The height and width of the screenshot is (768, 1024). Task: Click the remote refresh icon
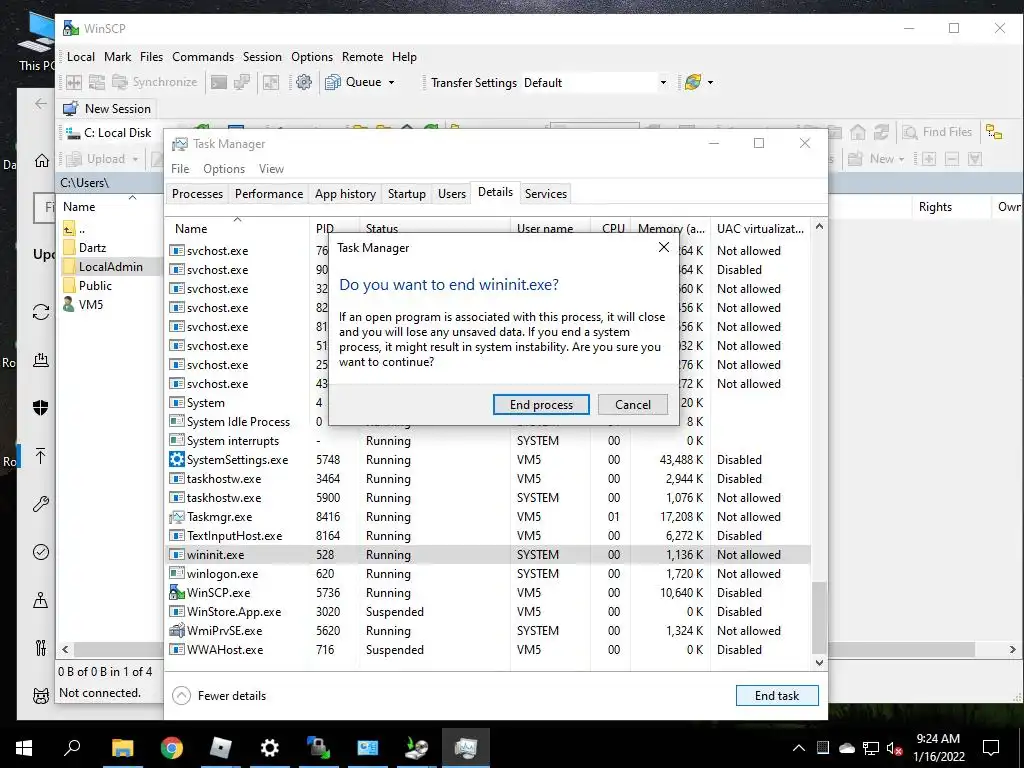click(881, 132)
